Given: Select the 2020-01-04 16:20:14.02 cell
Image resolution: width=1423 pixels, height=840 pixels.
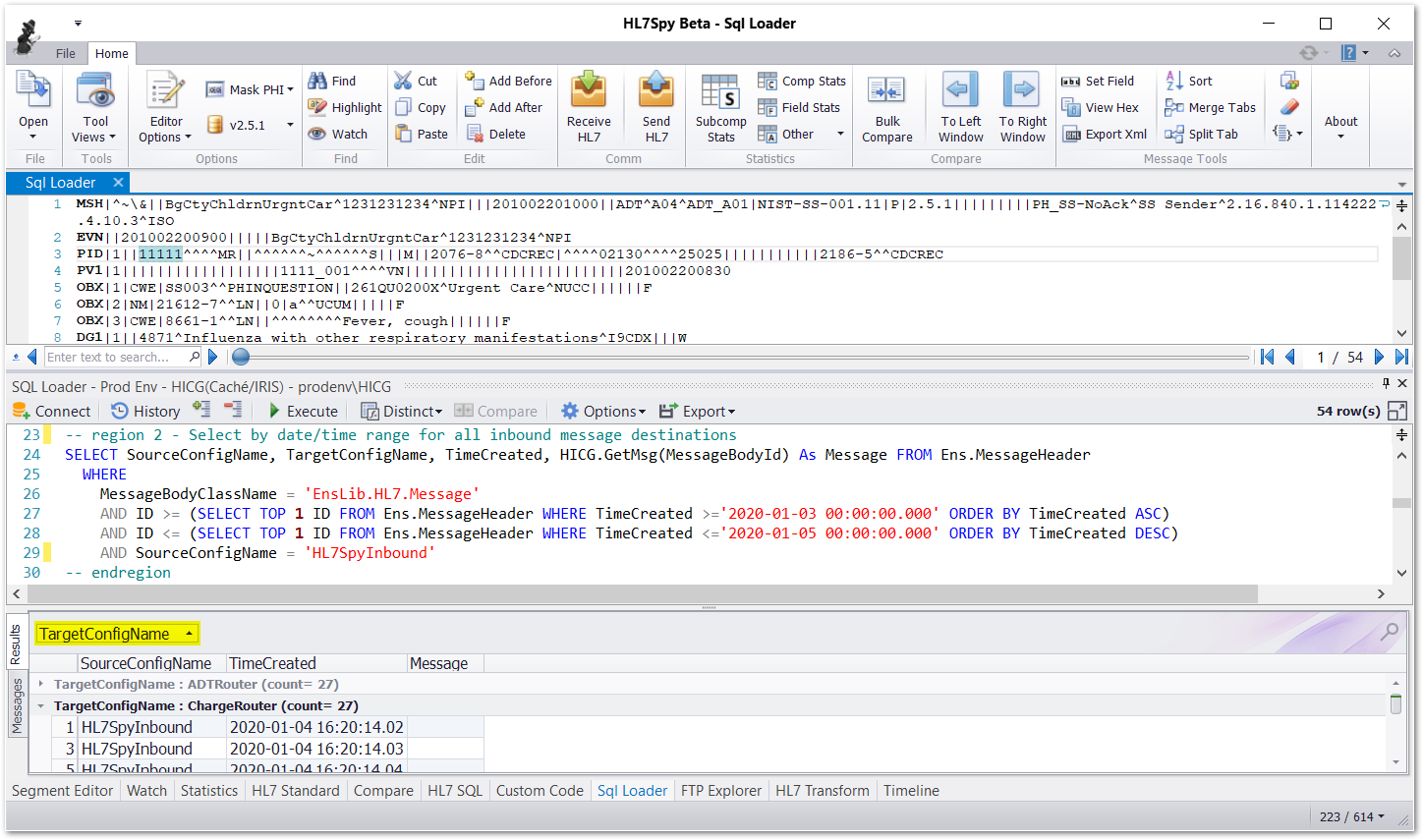Looking at the screenshot, I should pyautogui.click(x=316, y=727).
